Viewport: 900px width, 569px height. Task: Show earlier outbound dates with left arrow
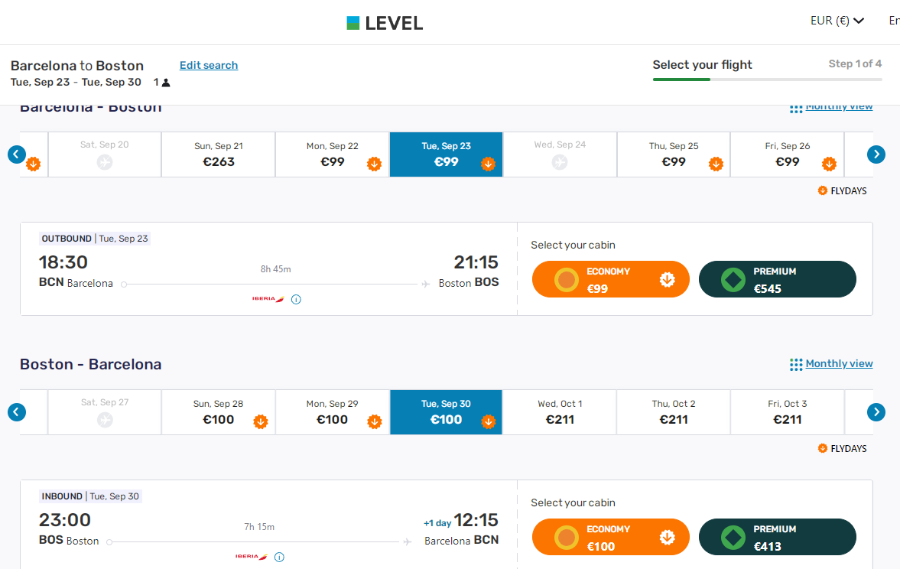coord(17,154)
